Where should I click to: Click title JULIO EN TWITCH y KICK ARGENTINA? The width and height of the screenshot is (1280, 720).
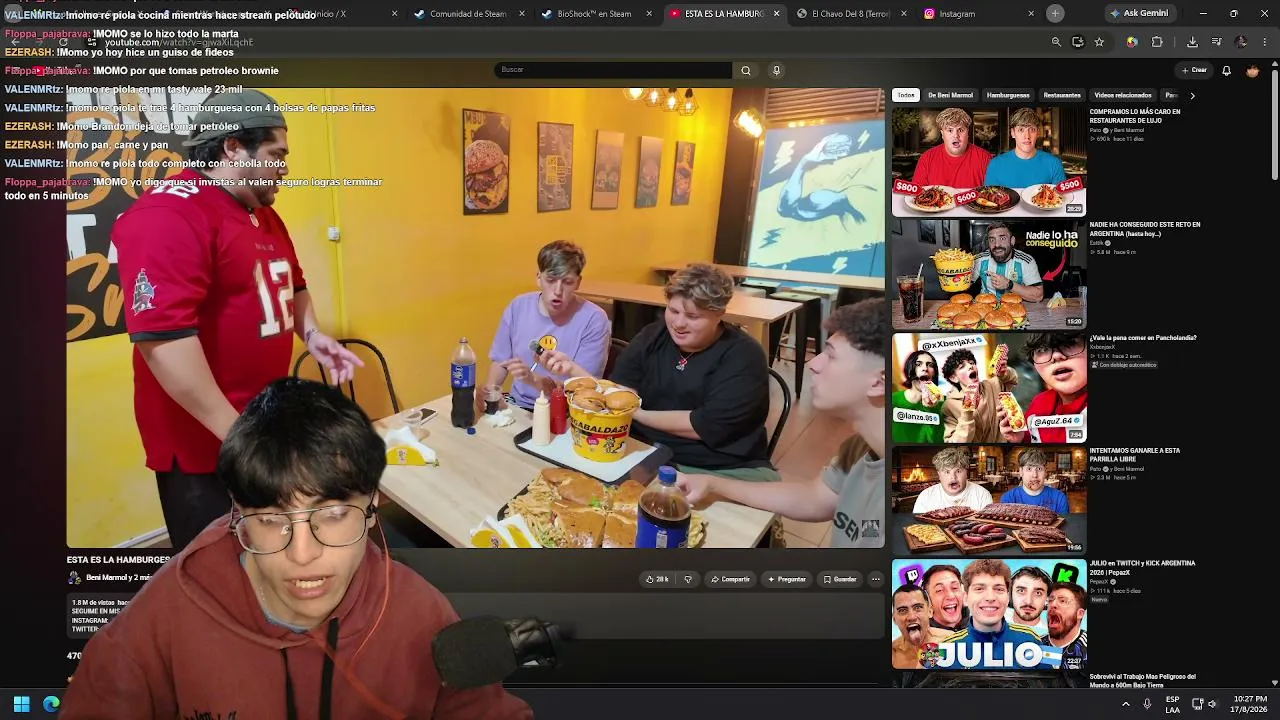[1142, 567]
